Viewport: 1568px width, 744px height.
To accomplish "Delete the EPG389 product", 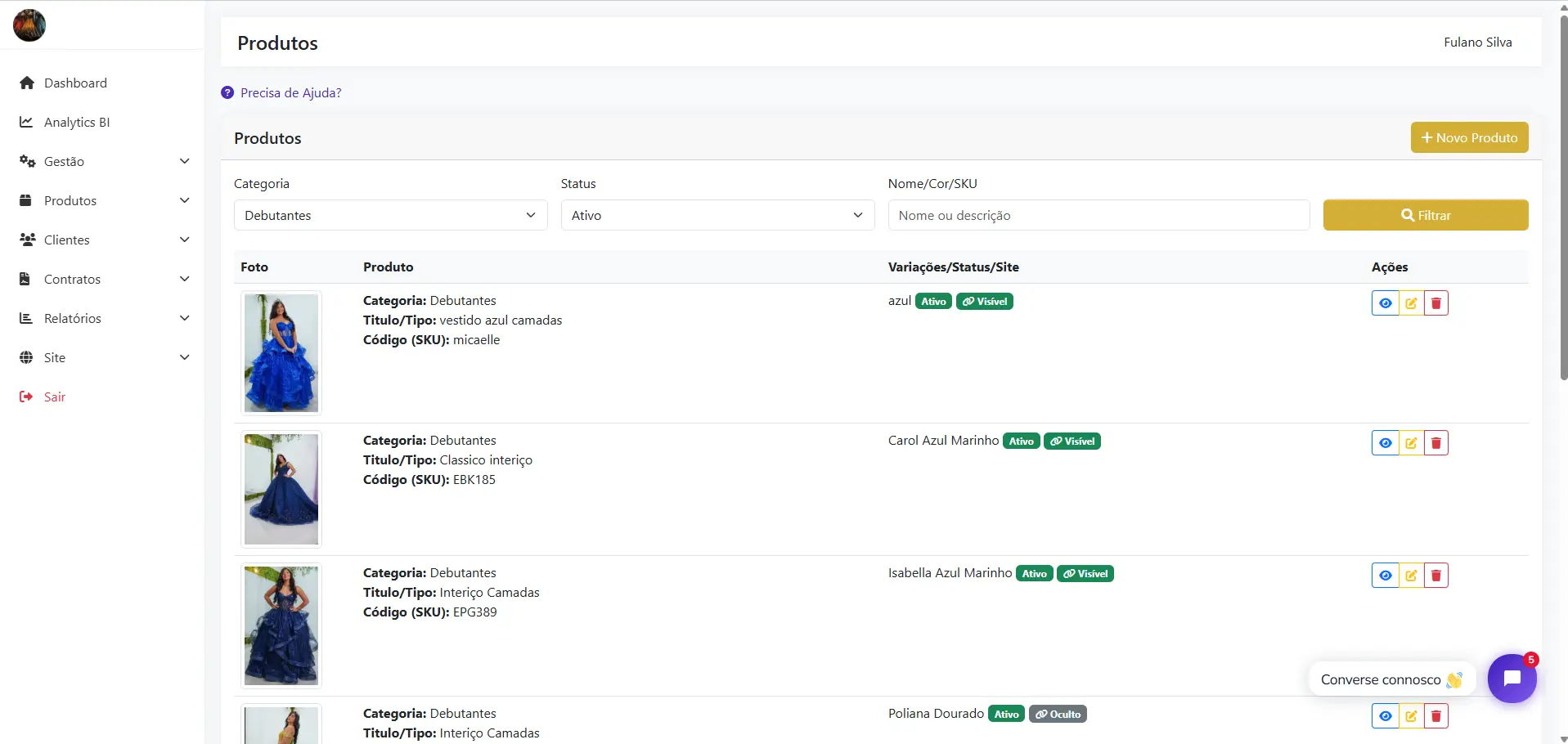I will pyautogui.click(x=1436, y=576).
